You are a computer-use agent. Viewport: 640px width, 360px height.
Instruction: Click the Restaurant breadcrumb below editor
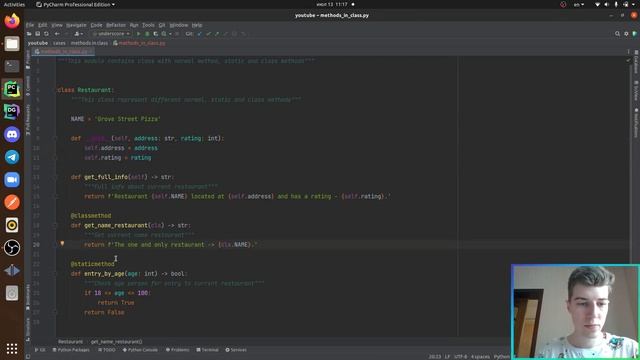pos(70,342)
